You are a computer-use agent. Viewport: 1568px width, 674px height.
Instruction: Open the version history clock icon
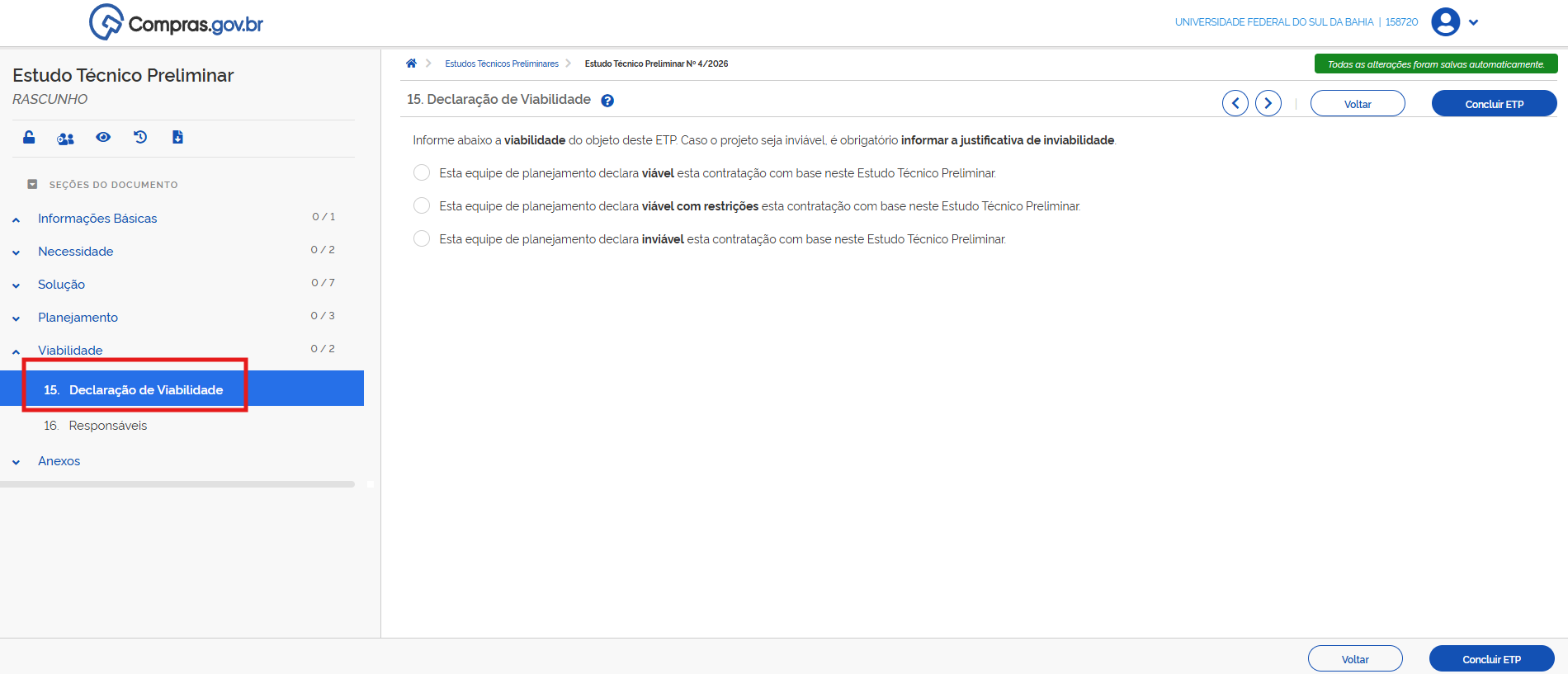point(140,138)
